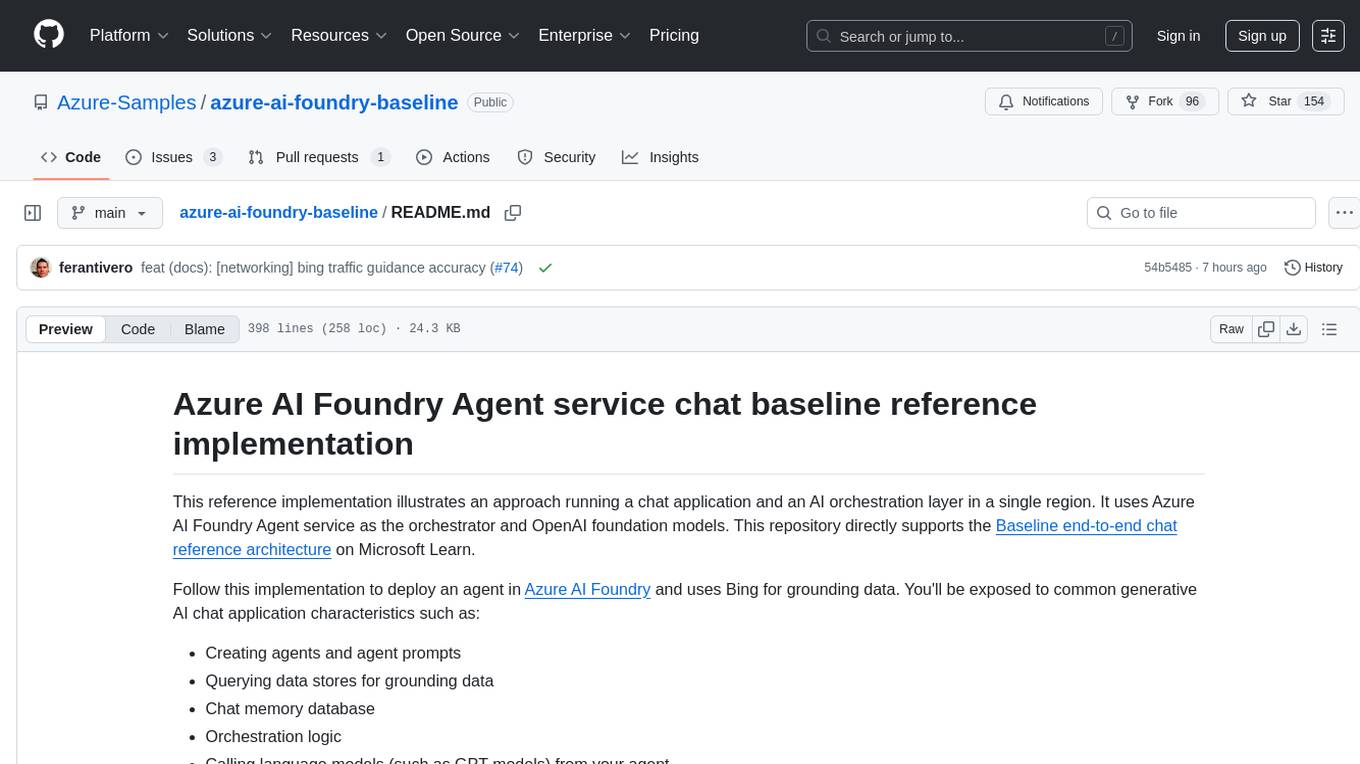View the Raw file
Viewport: 1360px width, 764px height.
1231,329
